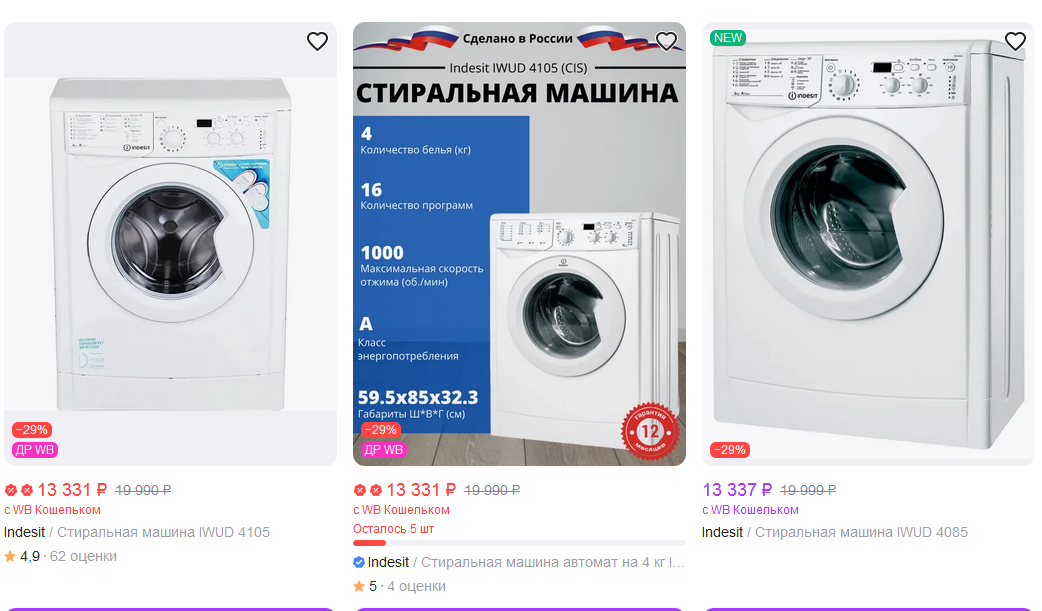This screenshot has width=1042, height=611.
Task: Open link Стиральная машина IWUD 4105
Action: pyautogui.click(x=163, y=533)
